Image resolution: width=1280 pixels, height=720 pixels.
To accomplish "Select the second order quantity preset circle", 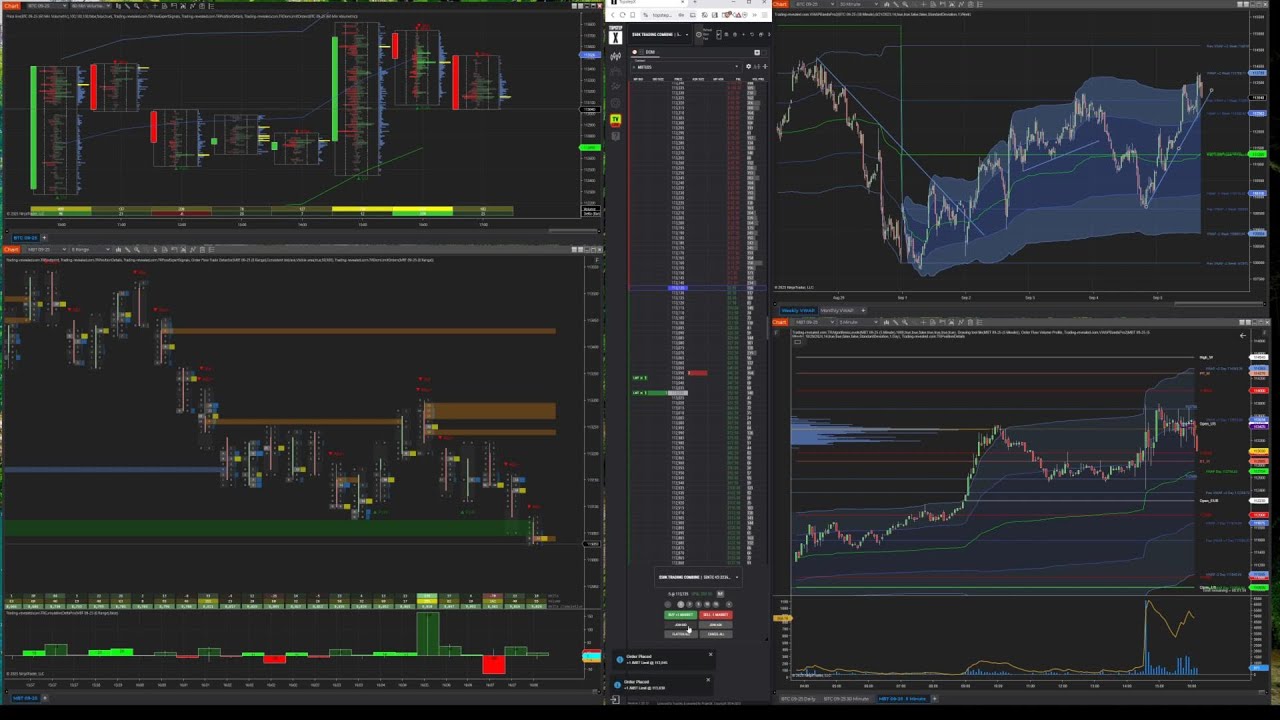I will (690, 604).
